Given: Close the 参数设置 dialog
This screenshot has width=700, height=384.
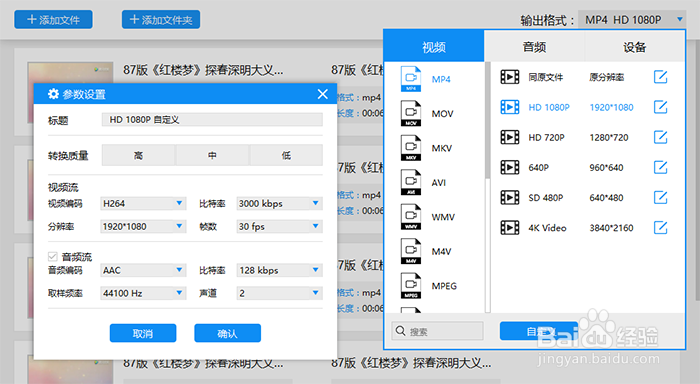Looking at the screenshot, I should pos(322,94).
